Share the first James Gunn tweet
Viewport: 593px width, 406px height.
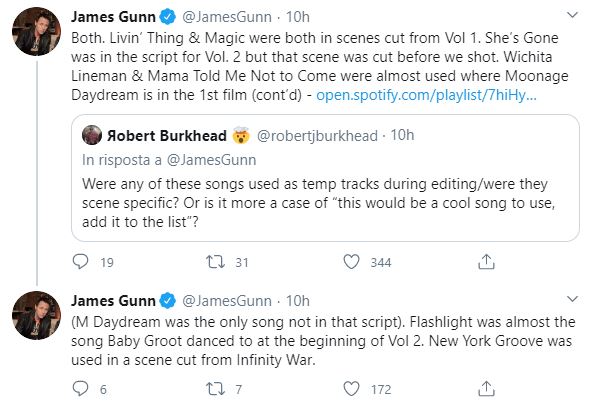point(486,261)
